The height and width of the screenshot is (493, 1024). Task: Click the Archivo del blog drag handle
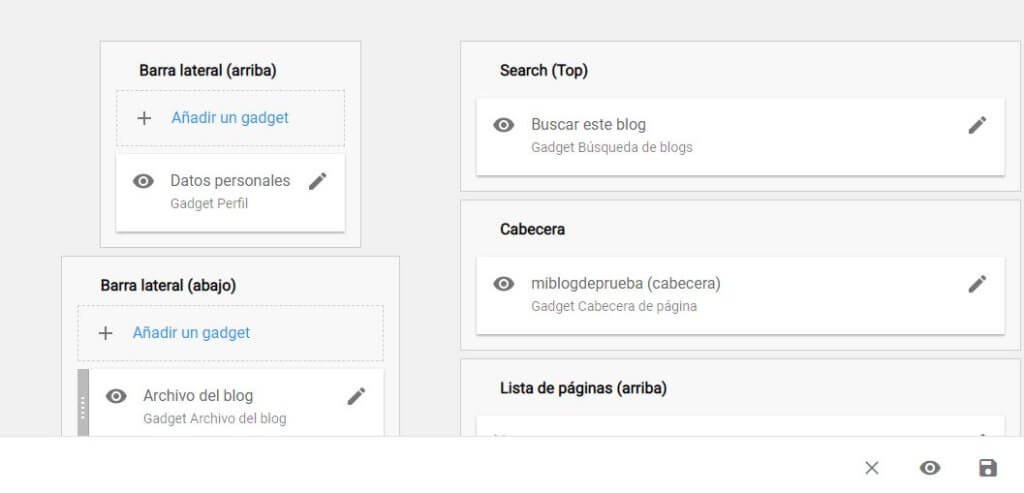click(83, 403)
